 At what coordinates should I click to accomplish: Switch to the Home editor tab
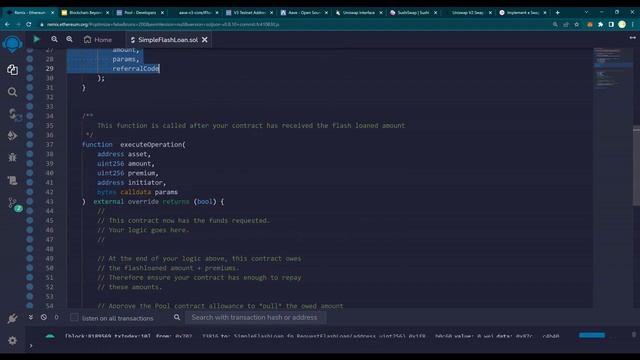point(98,40)
